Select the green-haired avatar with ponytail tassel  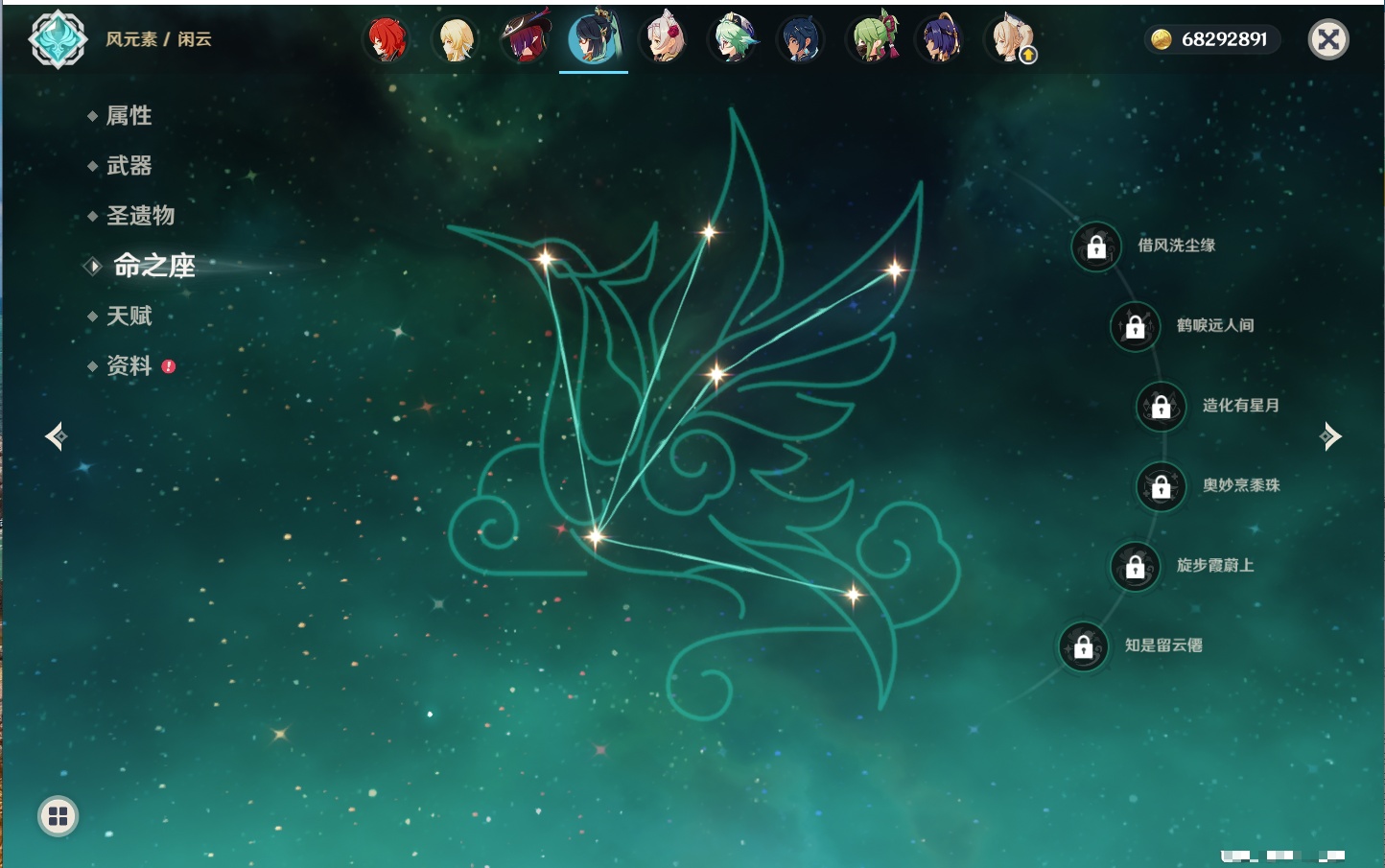click(872, 40)
